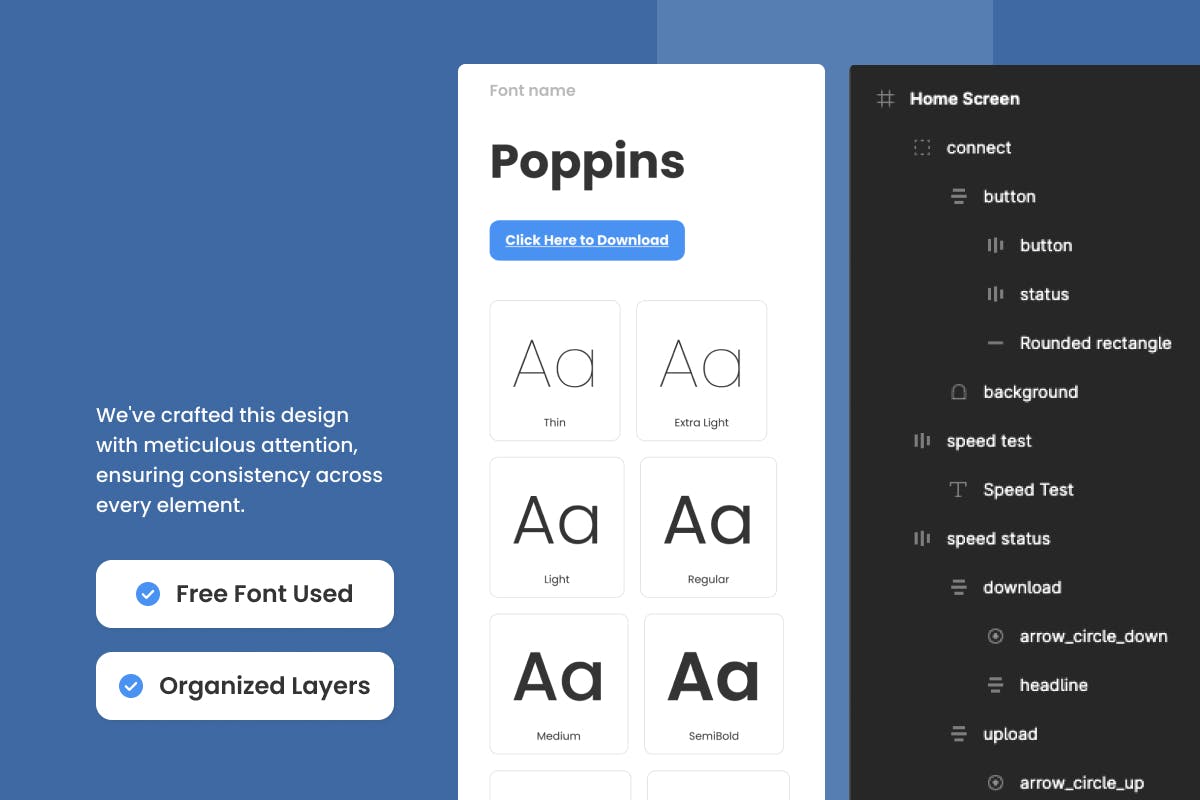
Task: Click the text icon beside Speed Test layer
Action: point(958,490)
